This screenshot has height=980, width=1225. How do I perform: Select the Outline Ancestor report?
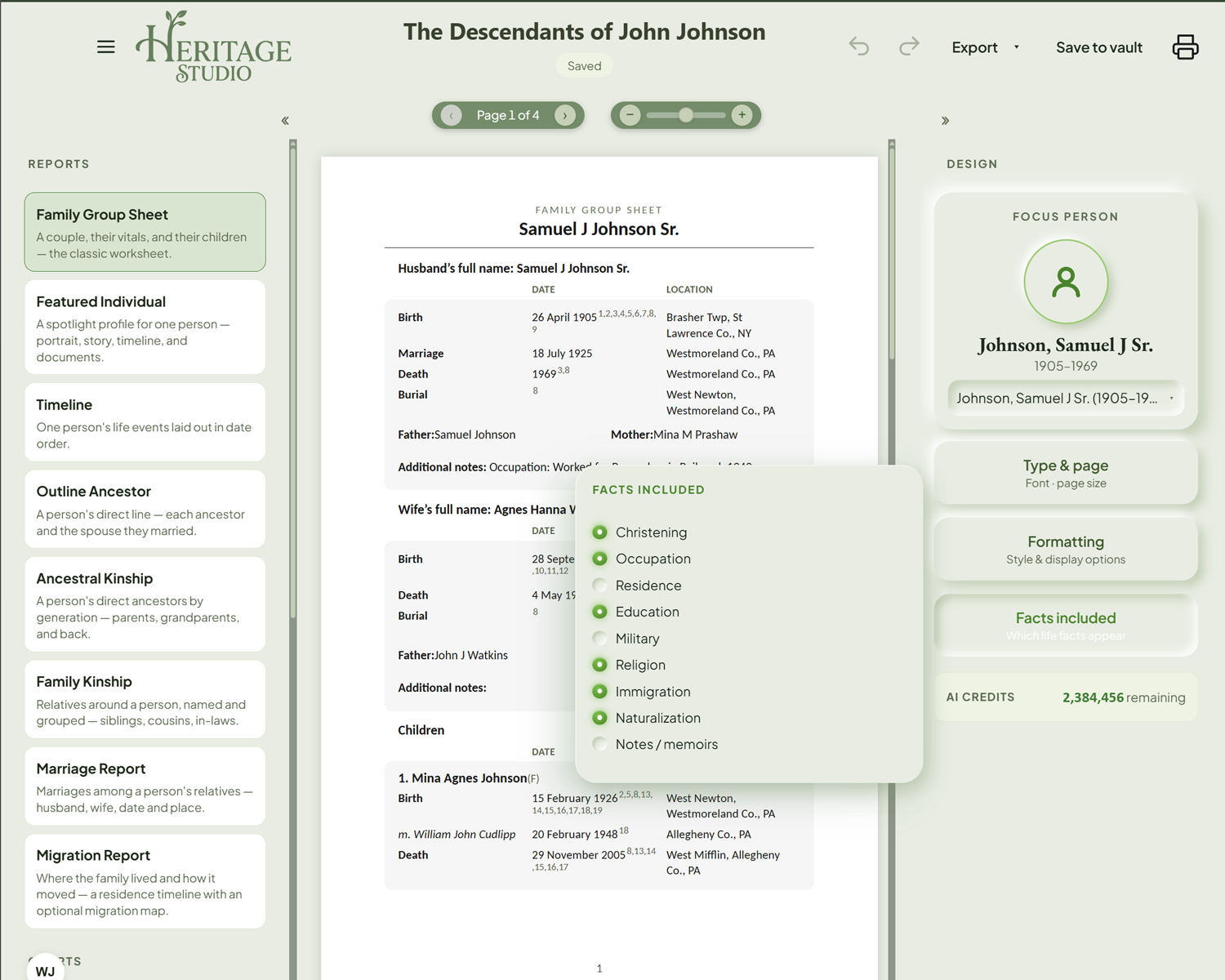145,509
